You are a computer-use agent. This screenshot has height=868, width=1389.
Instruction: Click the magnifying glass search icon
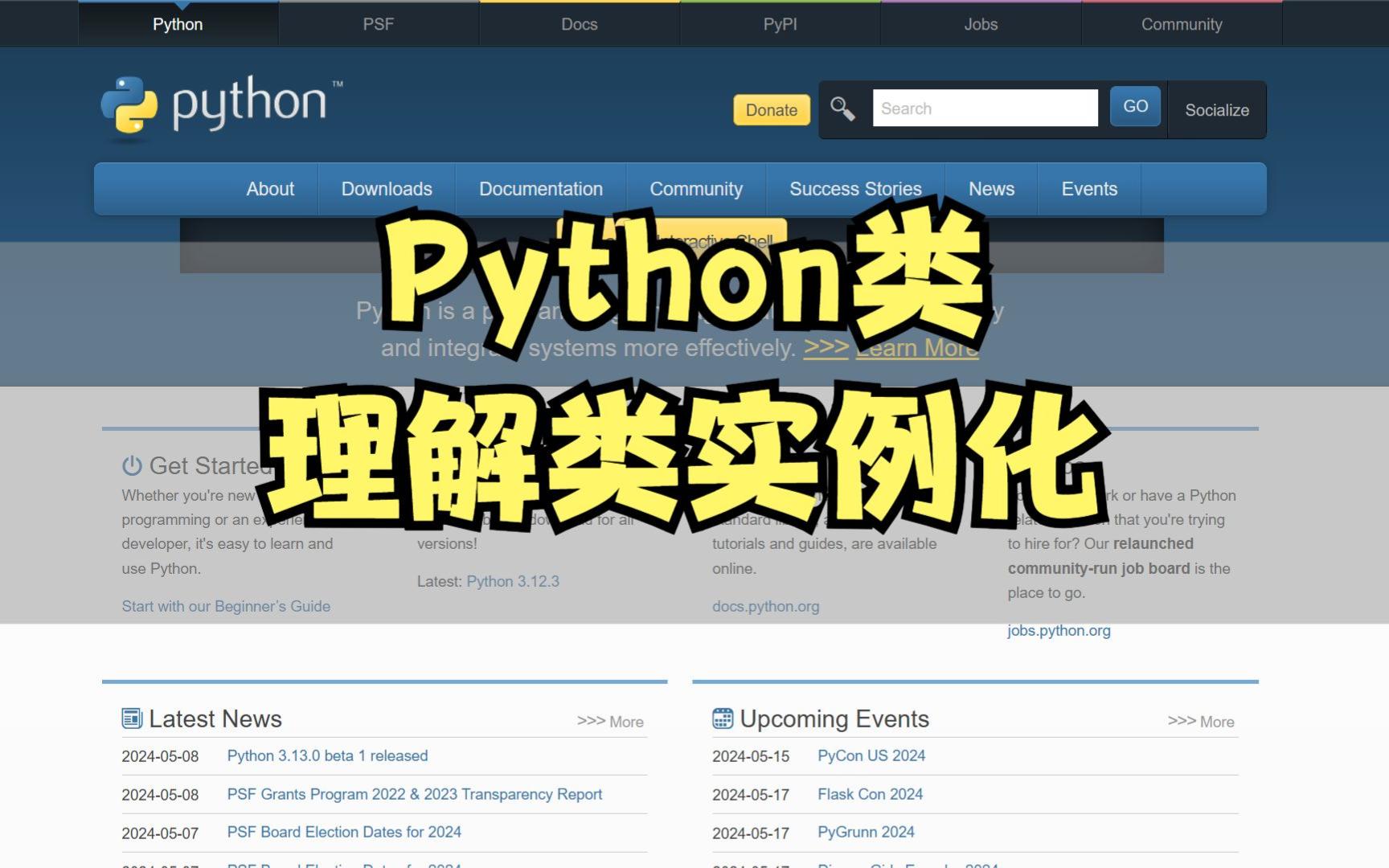coord(842,108)
